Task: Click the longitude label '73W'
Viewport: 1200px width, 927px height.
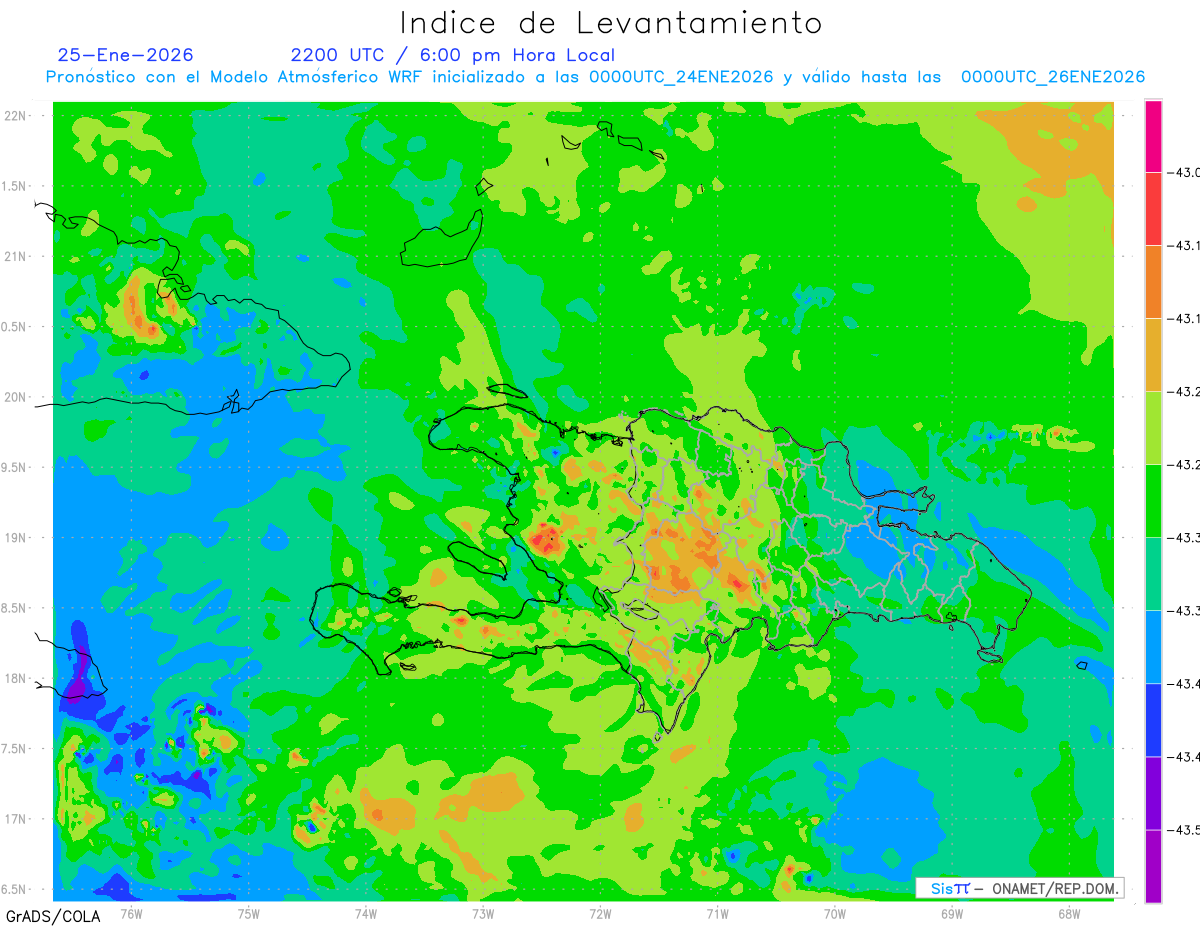Action: (x=483, y=912)
